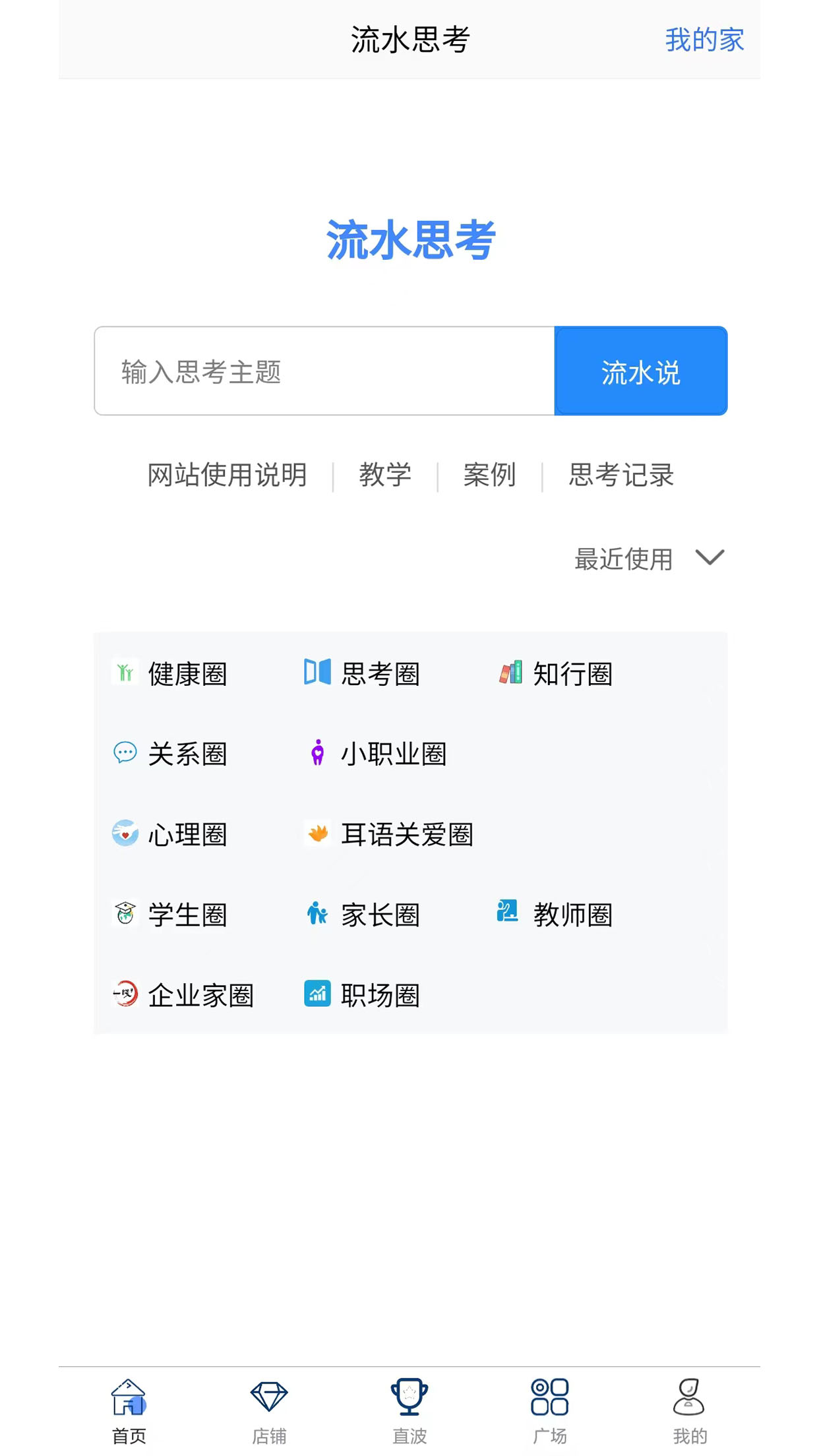Open the 耳语关爱圈 flame icon
819x1456 pixels.
tap(317, 834)
